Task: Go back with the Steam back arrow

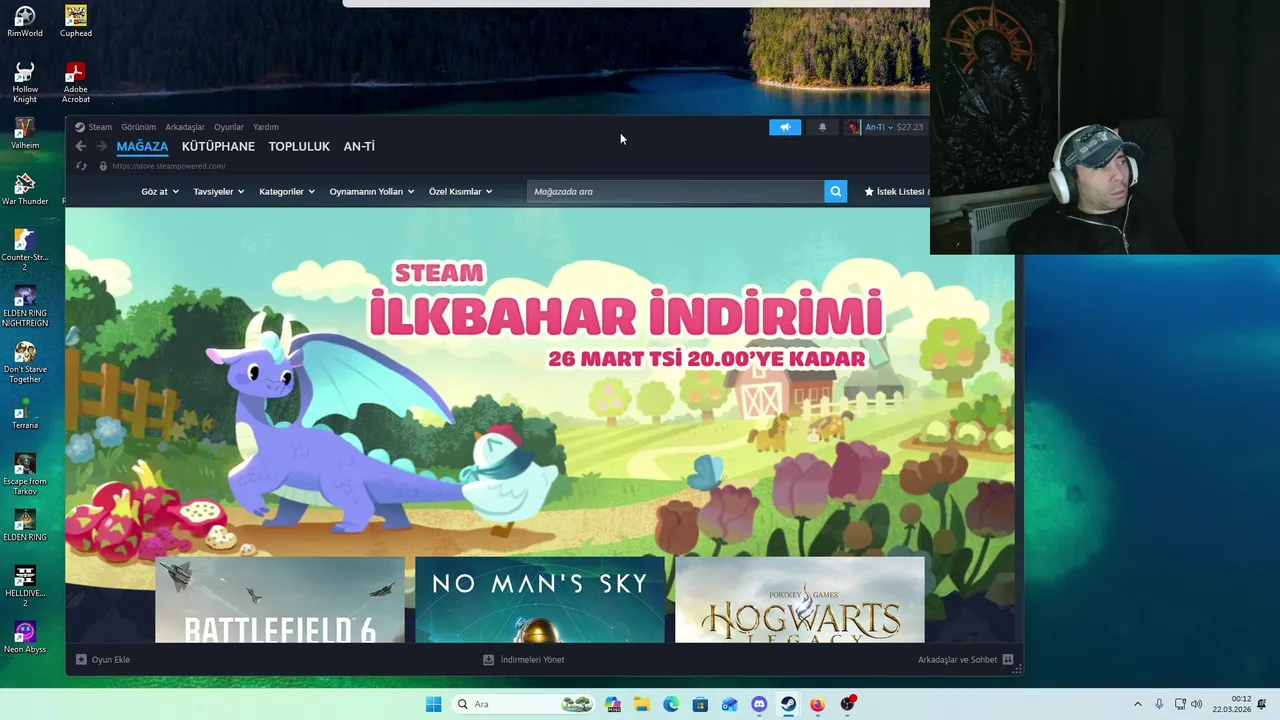Action: pos(81,146)
